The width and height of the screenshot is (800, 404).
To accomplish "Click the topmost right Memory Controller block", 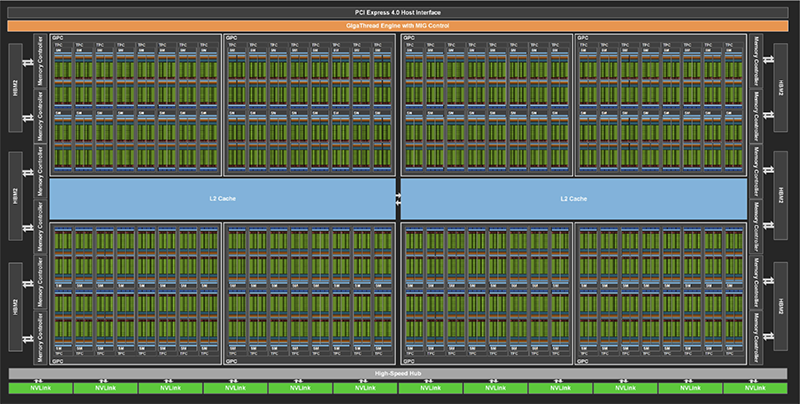I will [757, 58].
